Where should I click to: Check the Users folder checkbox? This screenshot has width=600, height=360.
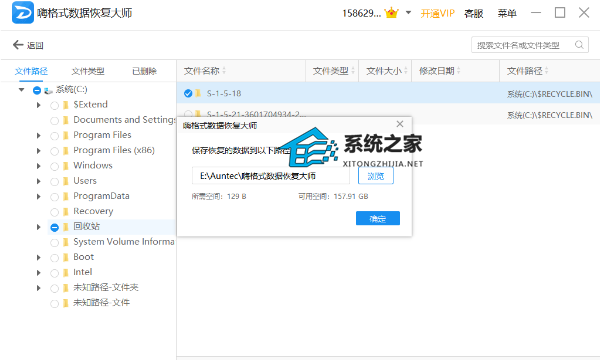(x=54, y=182)
